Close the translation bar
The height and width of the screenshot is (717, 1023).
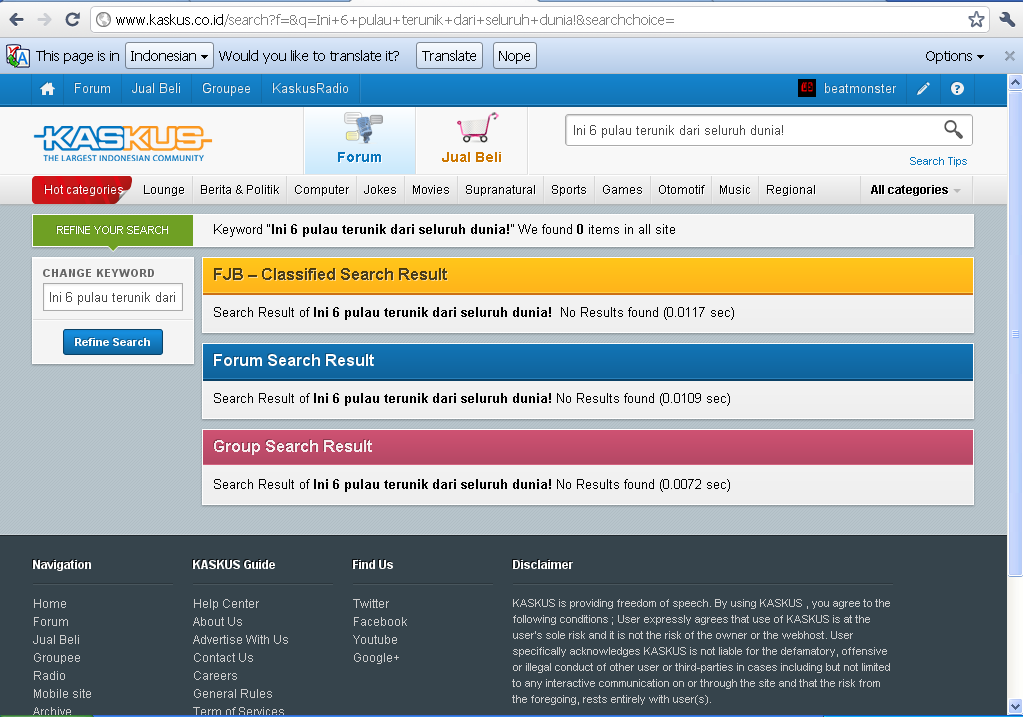(1009, 56)
